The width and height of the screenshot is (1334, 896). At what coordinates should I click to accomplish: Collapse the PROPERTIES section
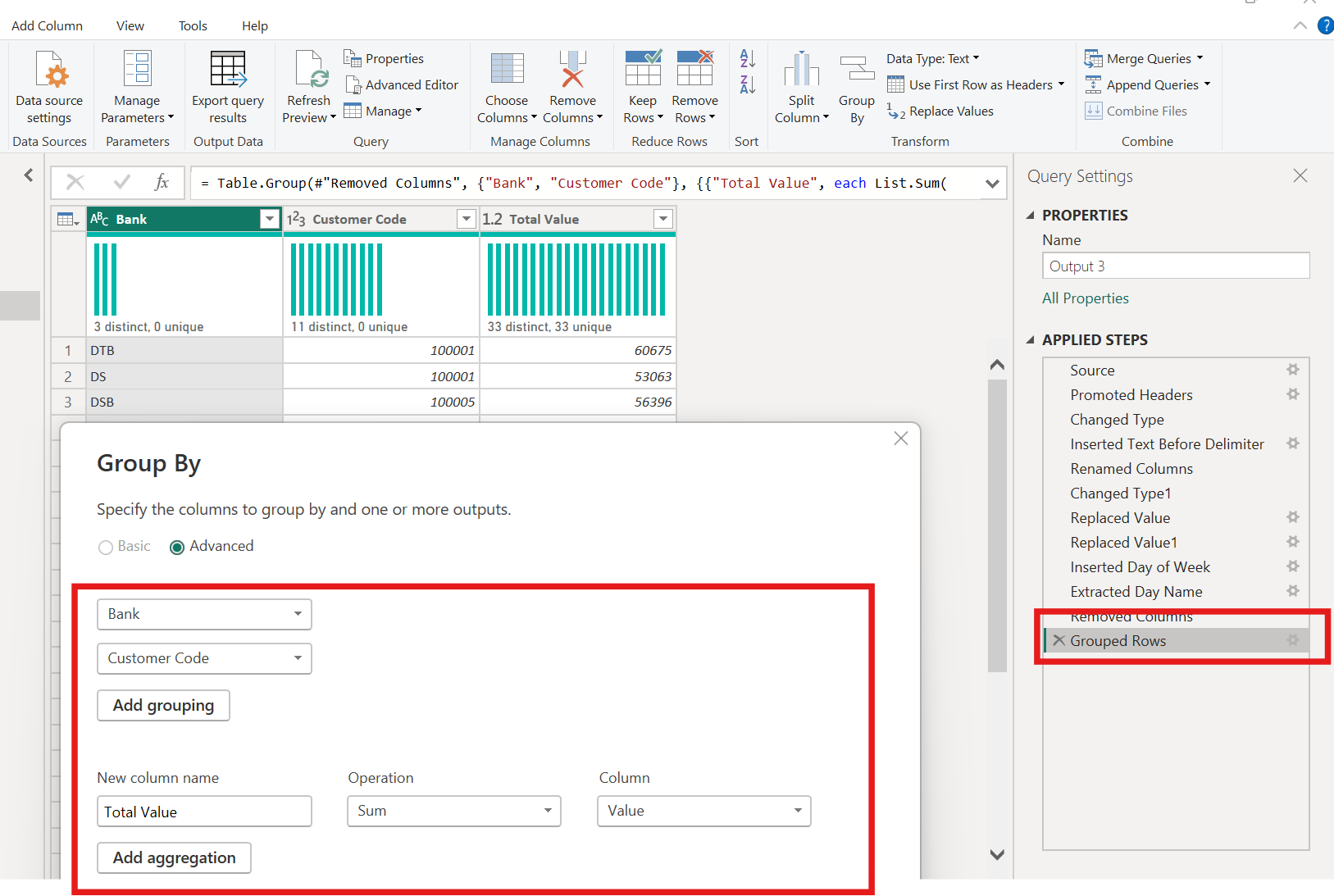[1031, 216]
